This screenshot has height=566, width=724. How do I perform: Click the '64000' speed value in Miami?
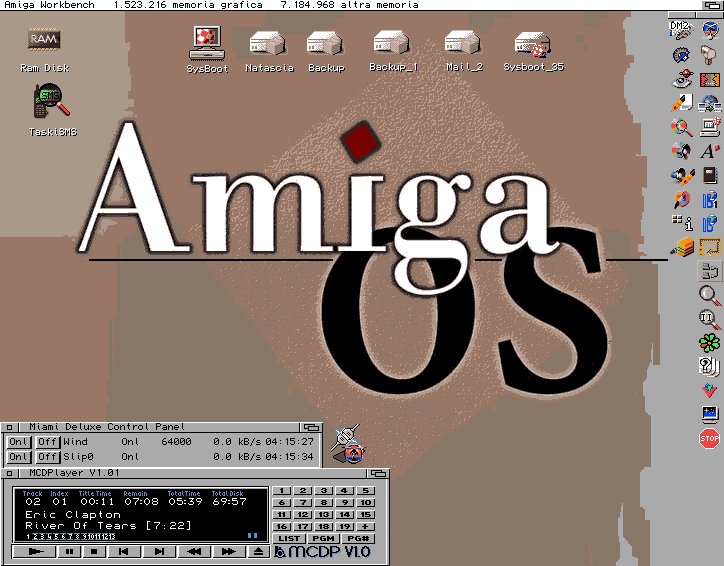pos(176,442)
